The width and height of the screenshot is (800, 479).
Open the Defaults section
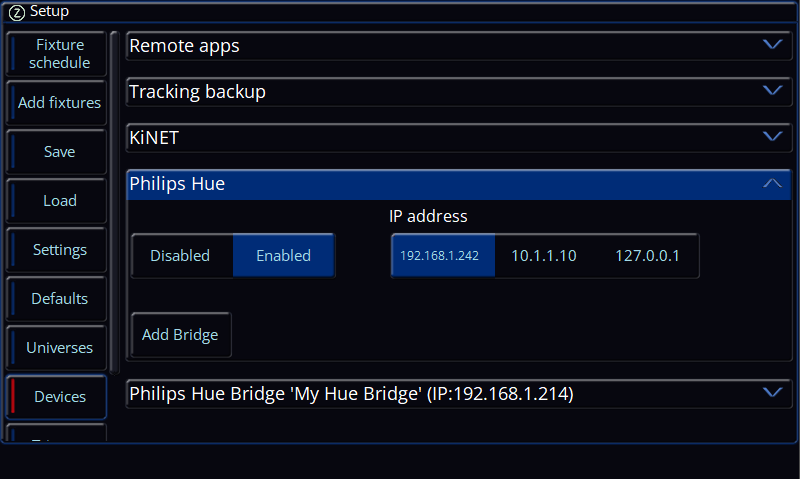(x=56, y=298)
